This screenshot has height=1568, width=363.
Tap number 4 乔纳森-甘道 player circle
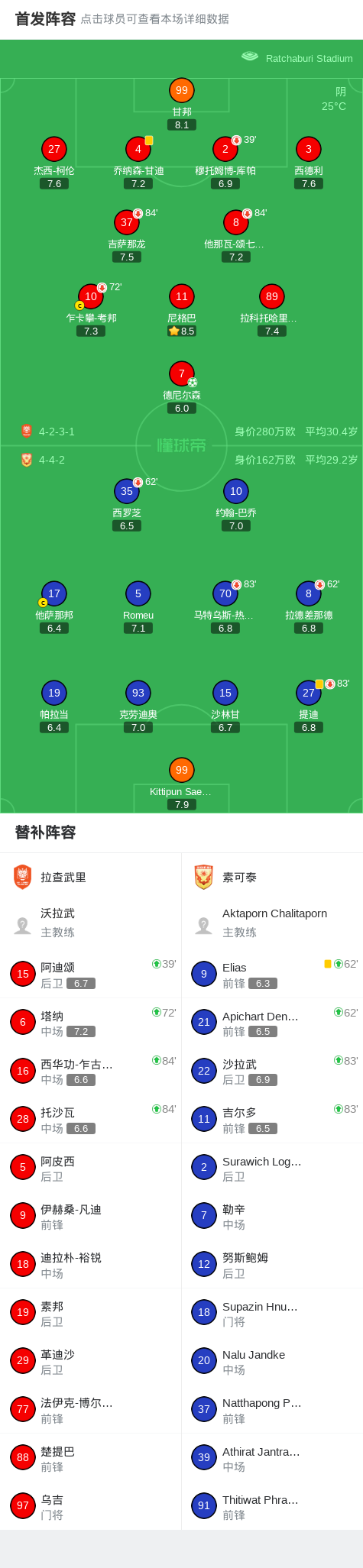(138, 149)
